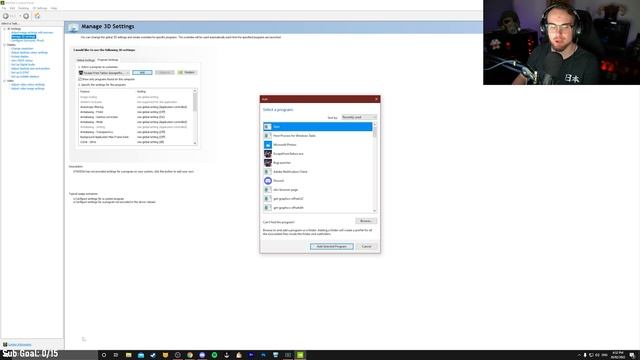Select get-graphics-offsets32 in program list
The height and width of the screenshot is (360, 640).
coord(318,198)
